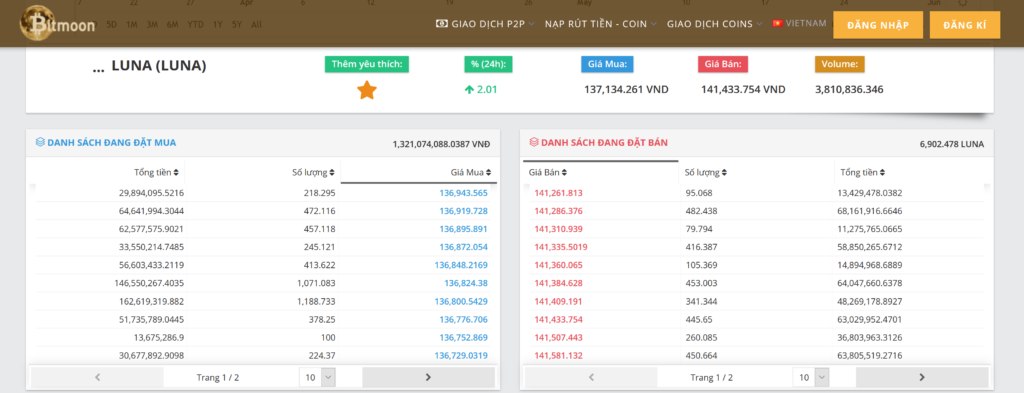Go to previous page of sell list

coord(591,377)
